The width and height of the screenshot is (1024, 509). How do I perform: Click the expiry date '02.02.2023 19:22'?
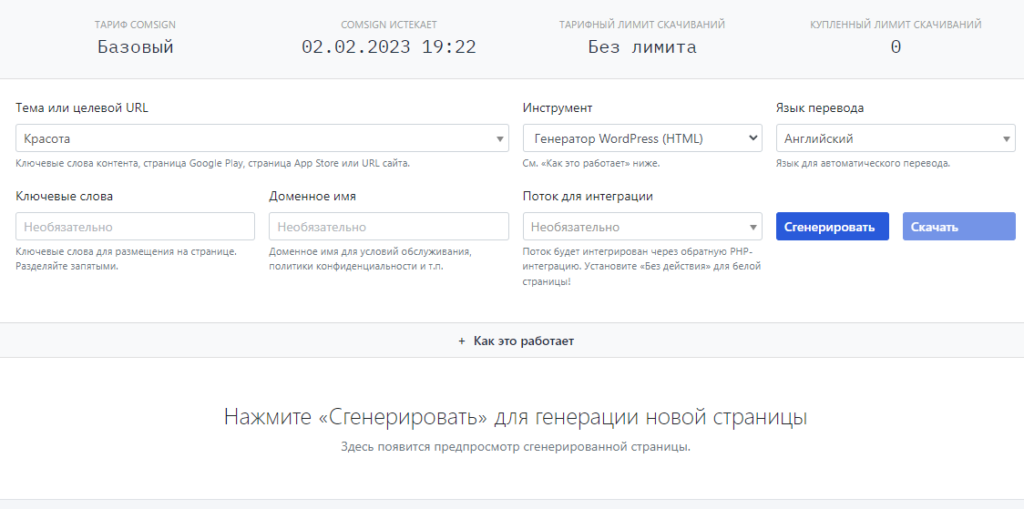[x=389, y=47]
